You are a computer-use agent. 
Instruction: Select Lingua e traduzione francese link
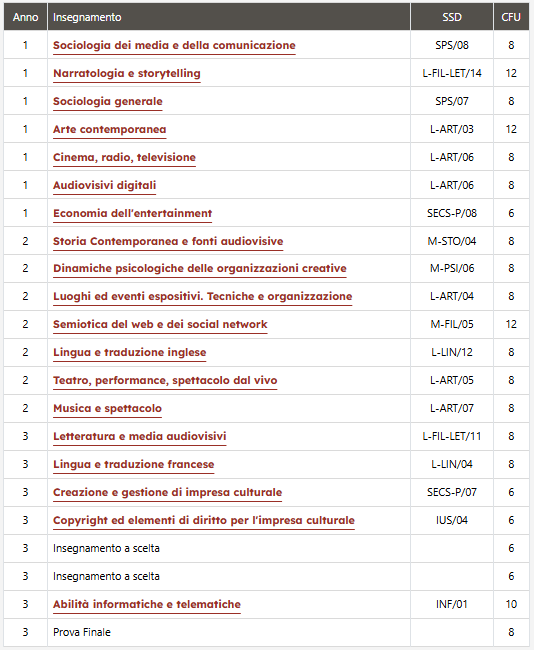click(134, 464)
